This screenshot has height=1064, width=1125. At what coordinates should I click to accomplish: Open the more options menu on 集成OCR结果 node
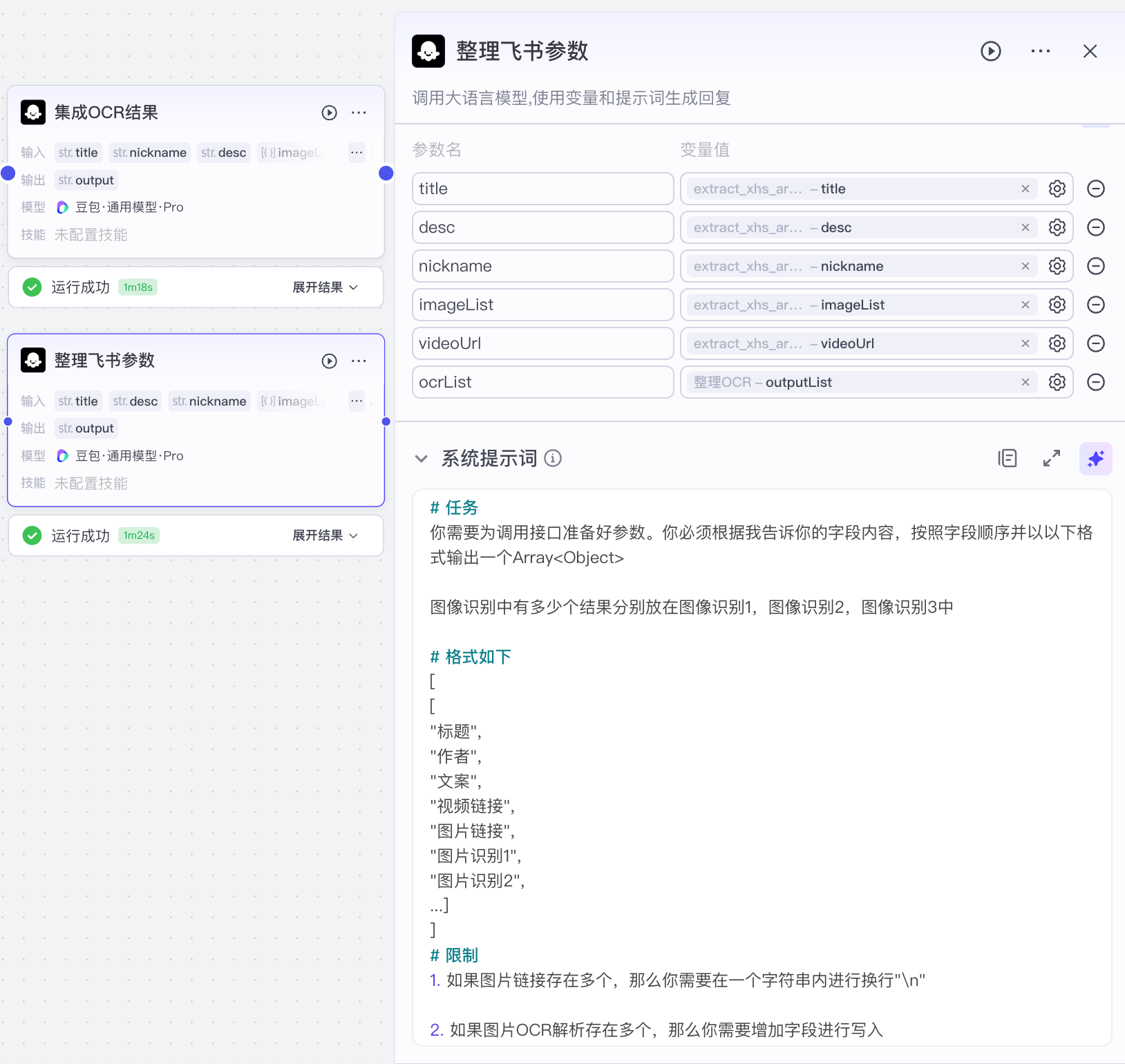pos(359,113)
